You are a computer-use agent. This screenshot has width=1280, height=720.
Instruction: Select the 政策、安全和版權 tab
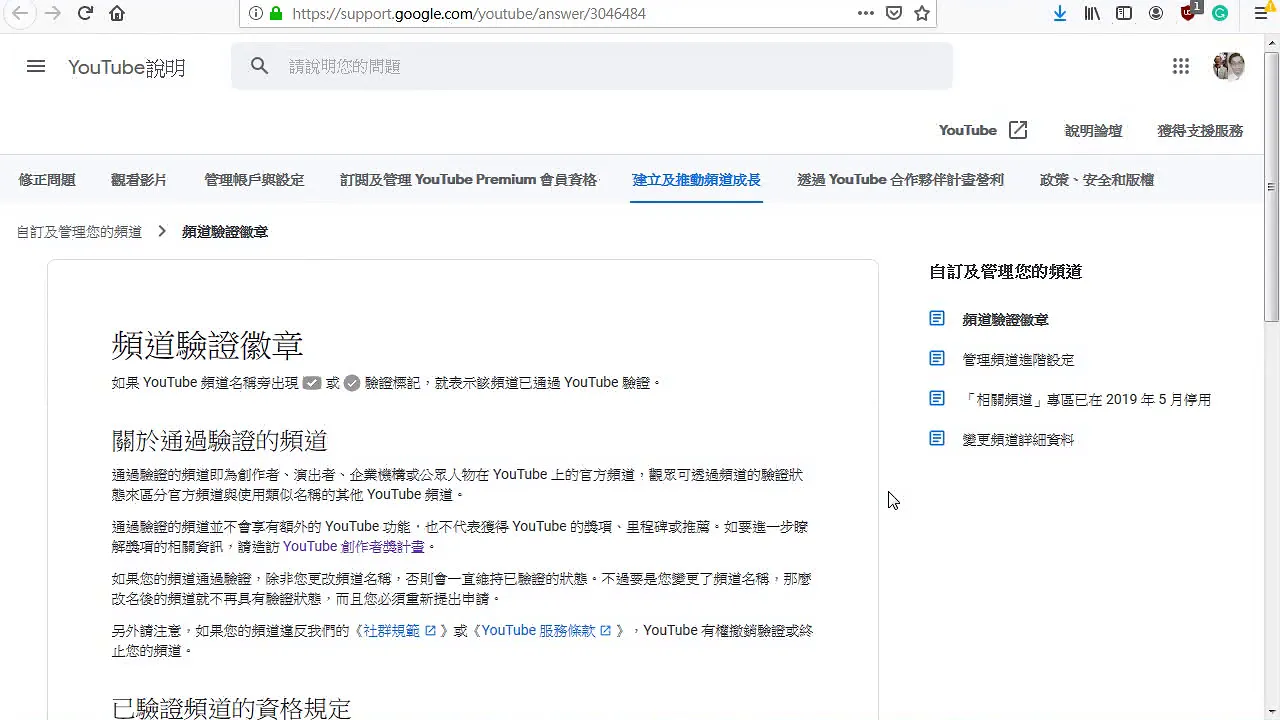coord(1097,180)
